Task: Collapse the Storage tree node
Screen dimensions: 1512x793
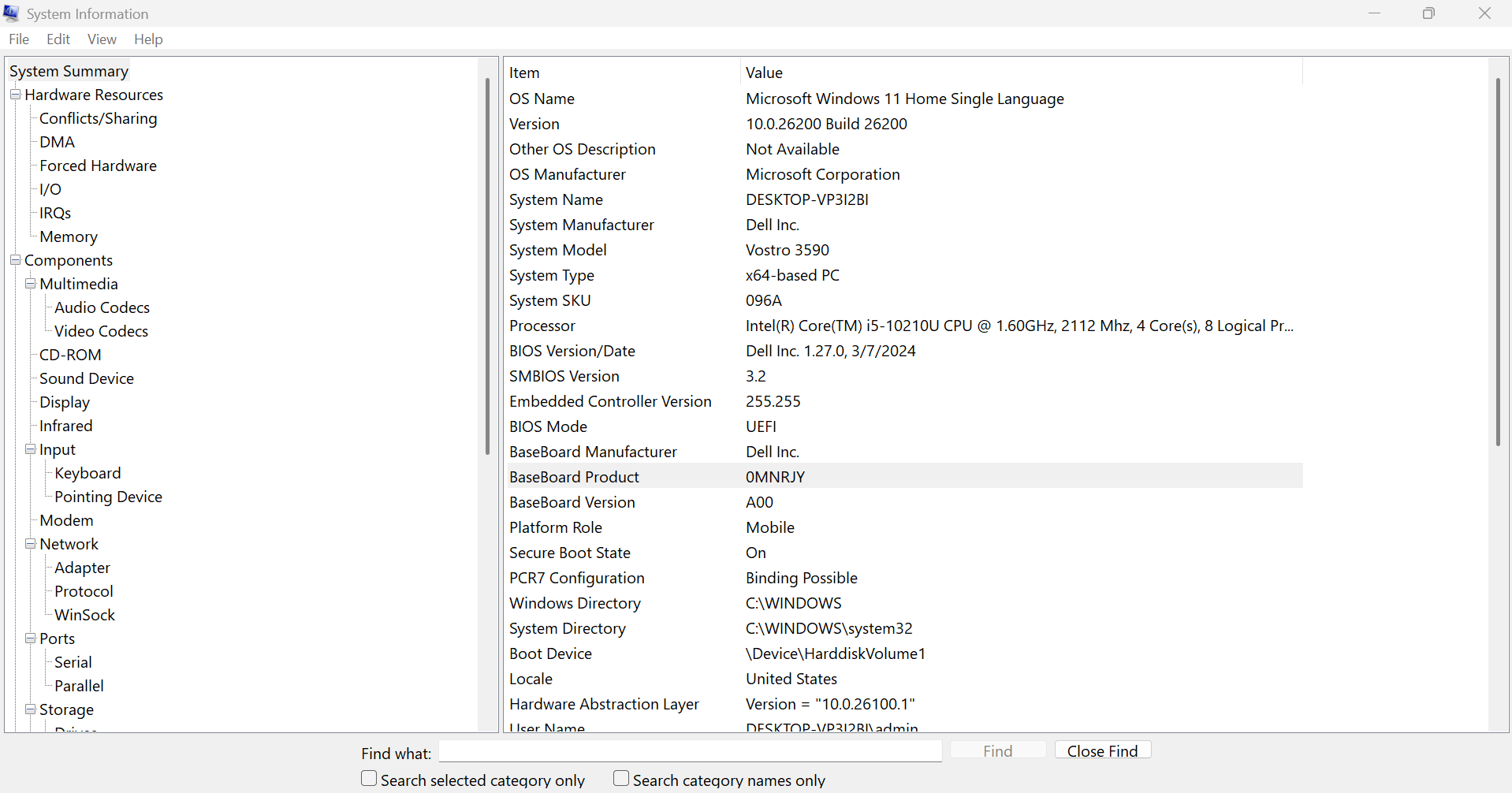Action: [30, 709]
